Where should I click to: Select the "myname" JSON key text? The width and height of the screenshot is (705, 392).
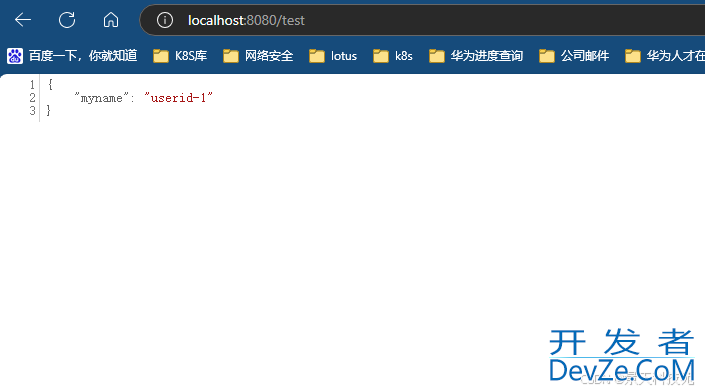tap(102, 98)
